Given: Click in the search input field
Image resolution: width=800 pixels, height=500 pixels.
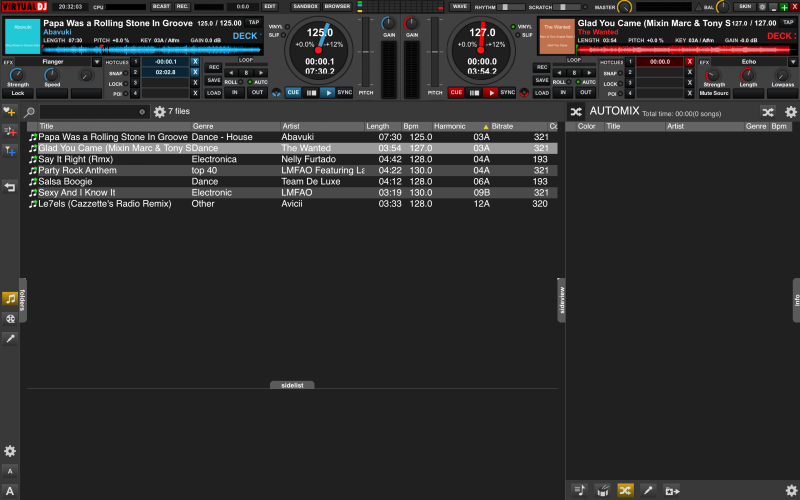Looking at the screenshot, I should (x=94, y=112).
